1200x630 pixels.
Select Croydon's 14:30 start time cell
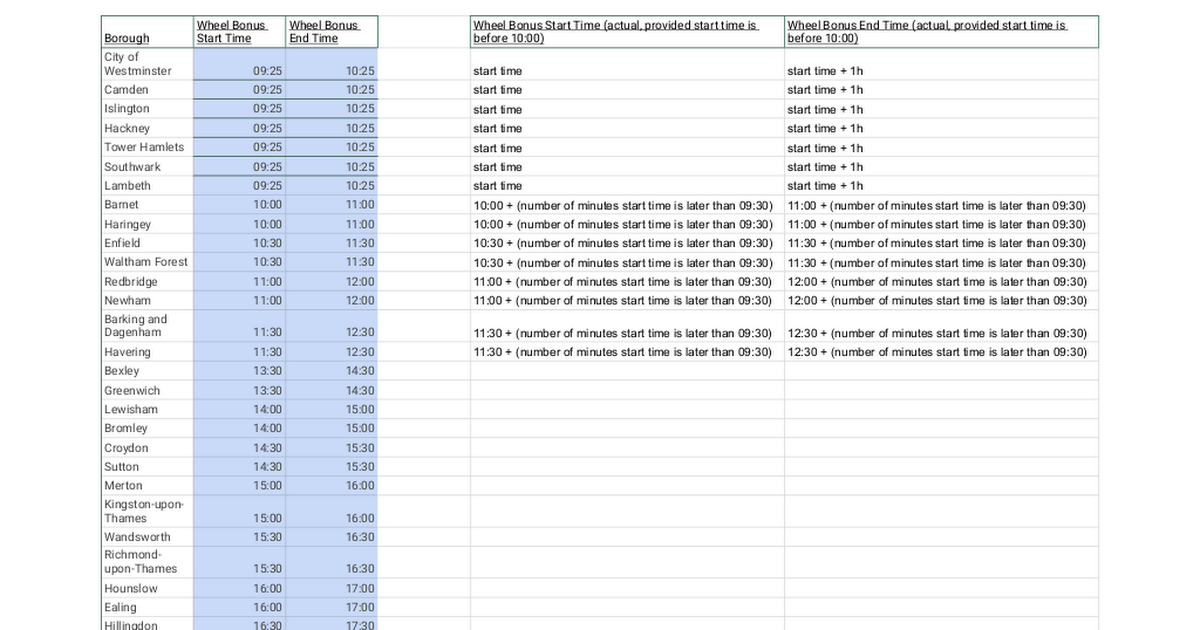coord(239,448)
